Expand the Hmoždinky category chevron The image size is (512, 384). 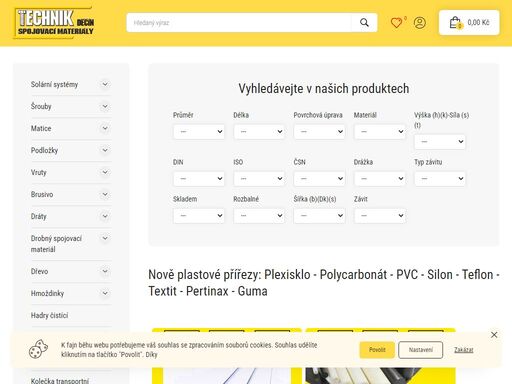[105, 293]
